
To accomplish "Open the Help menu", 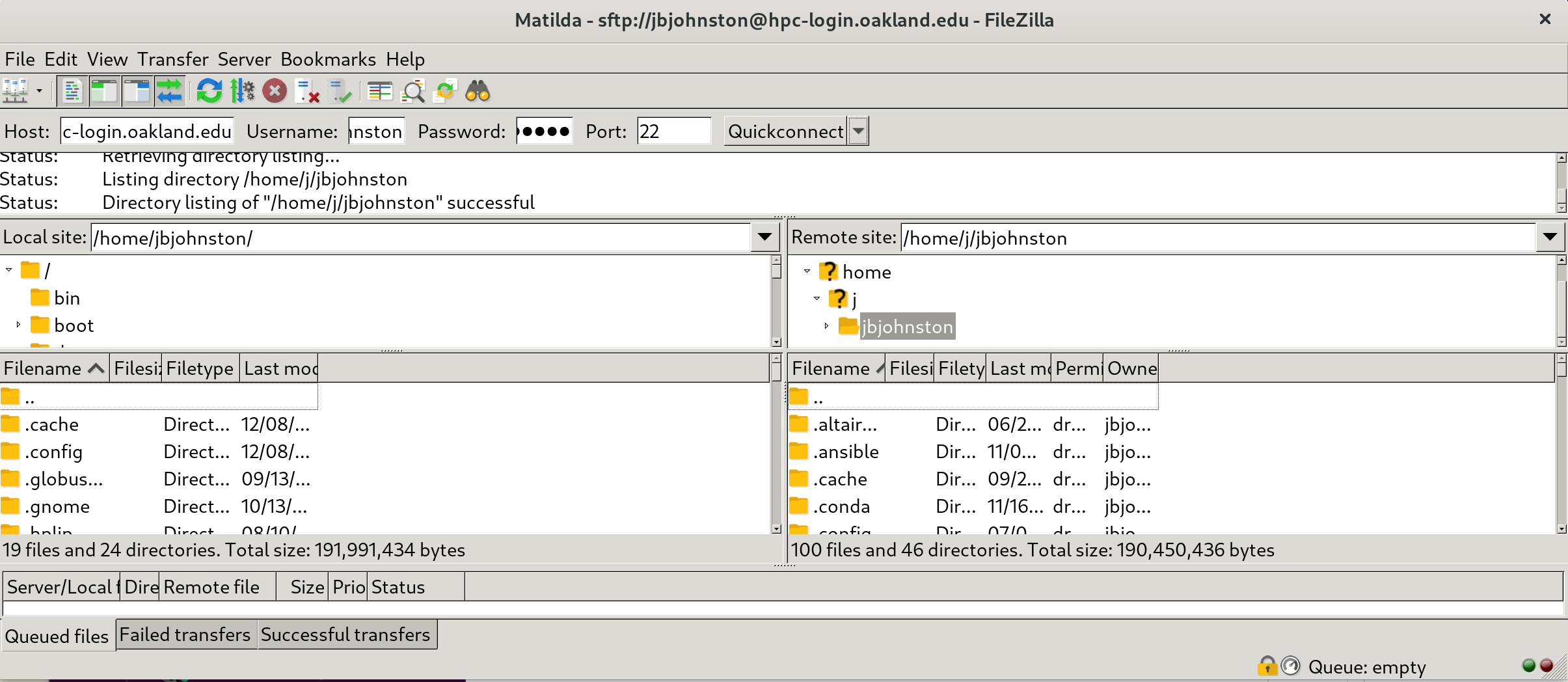I will tap(405, 59).
